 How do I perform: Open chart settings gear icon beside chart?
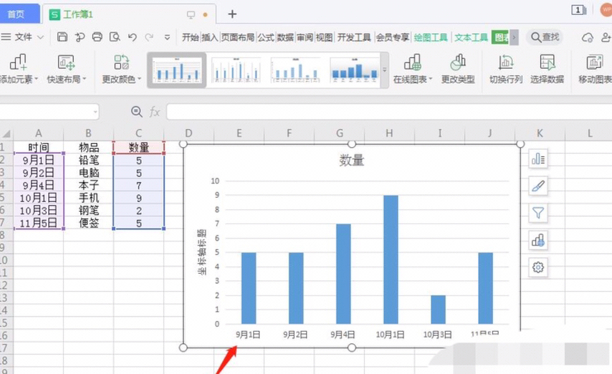538,267
